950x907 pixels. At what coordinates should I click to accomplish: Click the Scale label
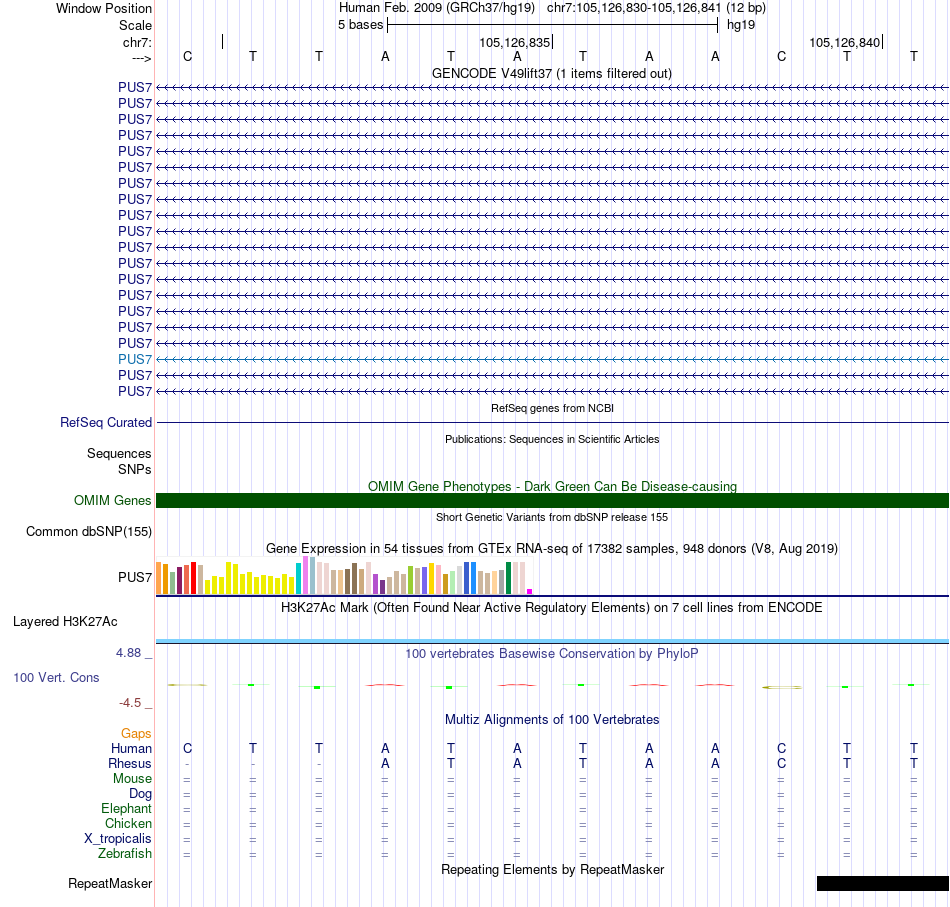[135, 25]
